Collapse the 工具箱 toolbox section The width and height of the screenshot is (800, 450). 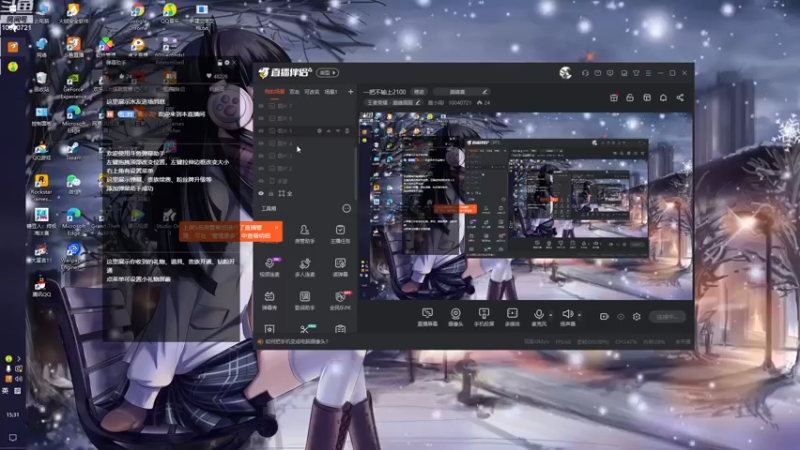[x=346, y=208]
